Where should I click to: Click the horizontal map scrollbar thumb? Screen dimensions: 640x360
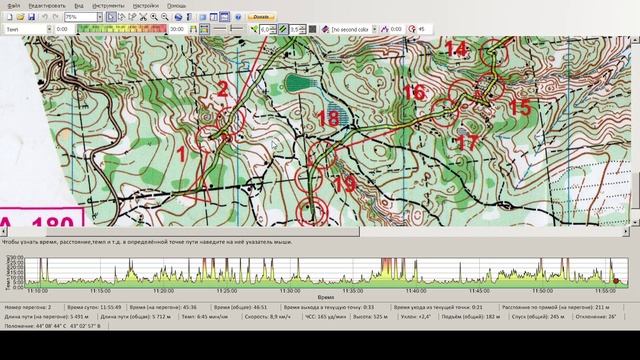click(203, 231)
